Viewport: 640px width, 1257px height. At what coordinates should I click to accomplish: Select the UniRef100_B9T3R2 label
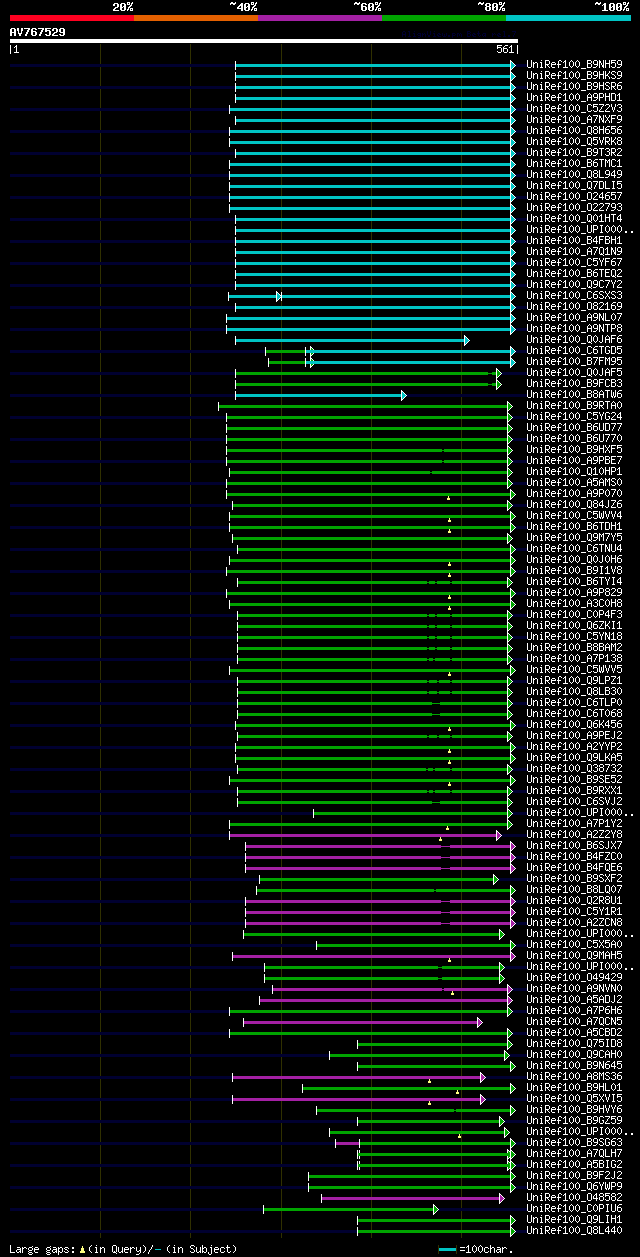click(x=574, y=152)
